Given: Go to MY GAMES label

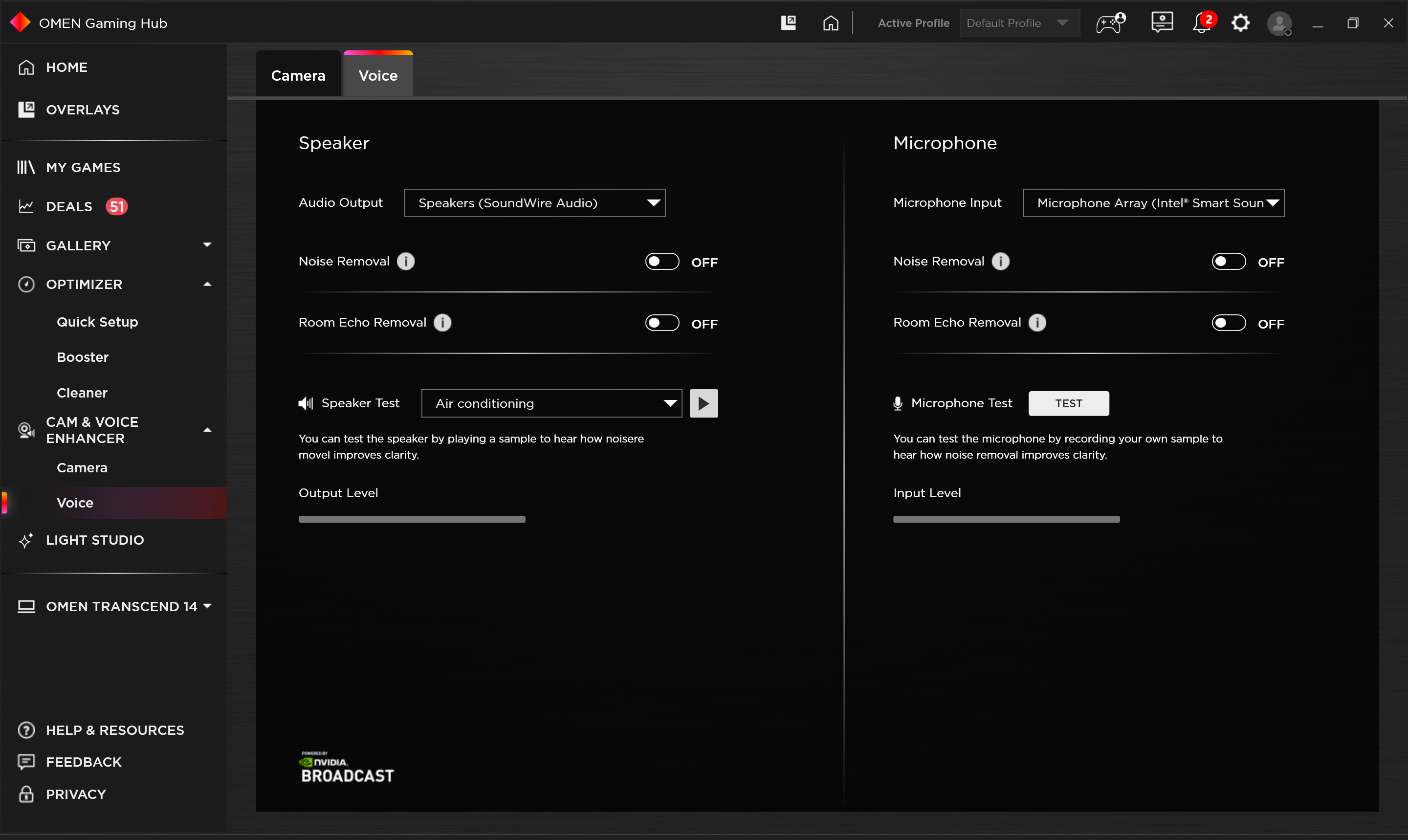Looking at the screenshot, I should [x=83, y=167].
